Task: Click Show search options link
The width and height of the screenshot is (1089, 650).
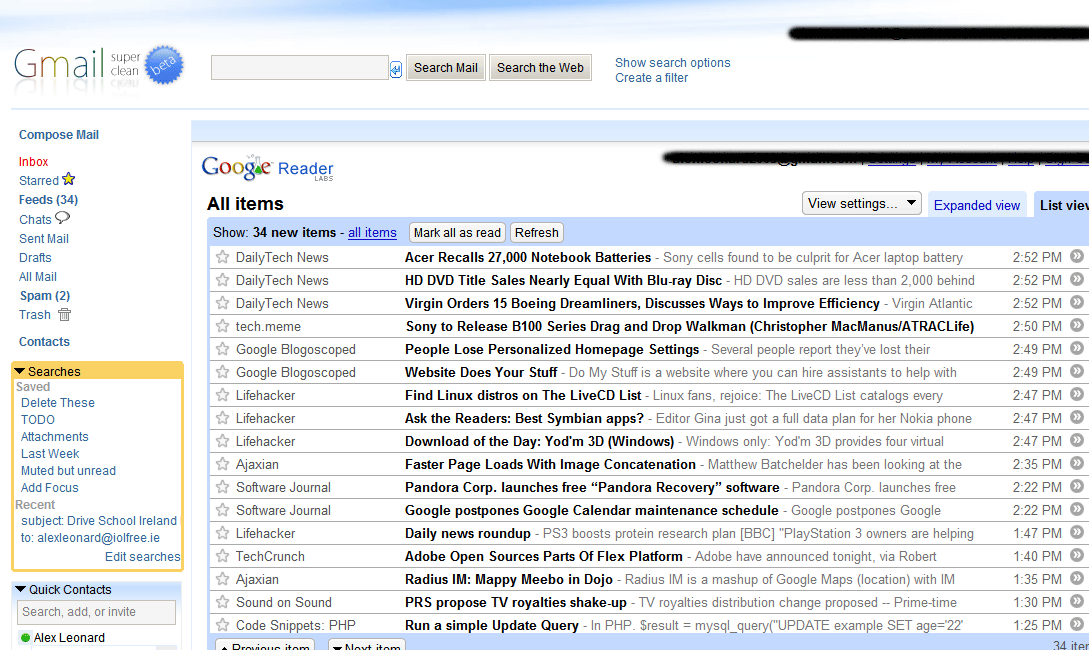Action: [672, 62]
